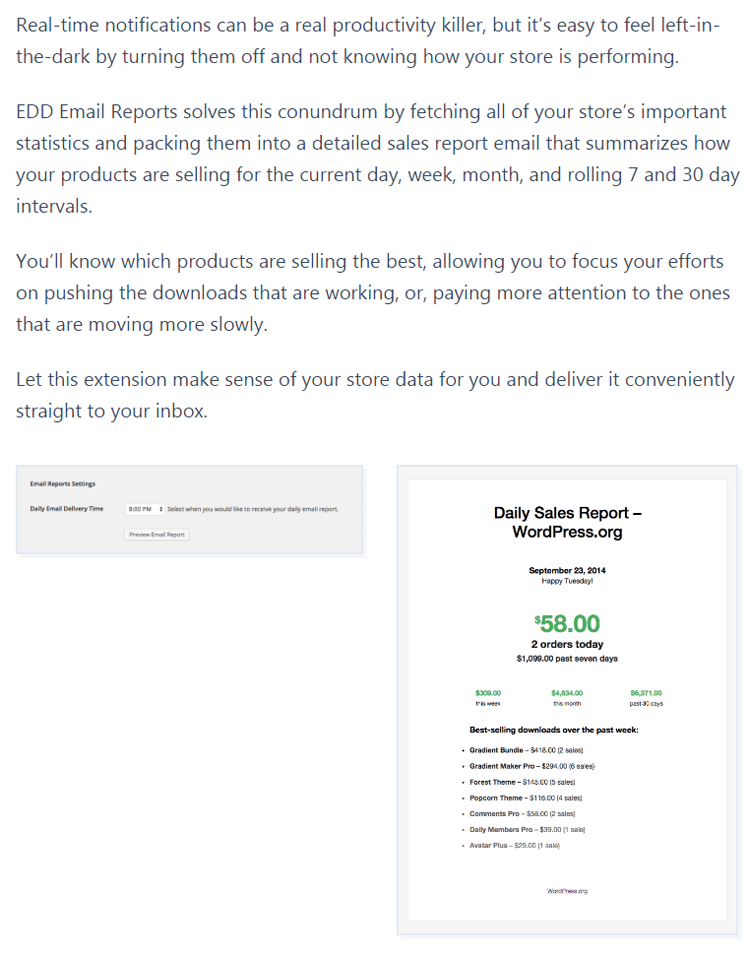Open the Daily Email Delivery Time dropdown
This screenshot has height=957, width=750.
[x=145, y=509]
